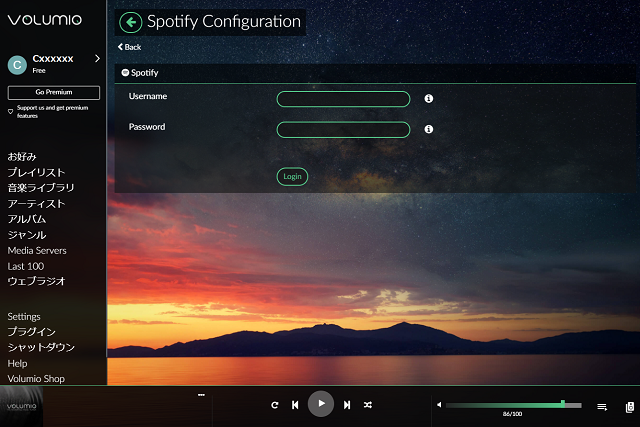Click the premium support text link
This screenshot has height=427, width=640.
coord(52,111)
